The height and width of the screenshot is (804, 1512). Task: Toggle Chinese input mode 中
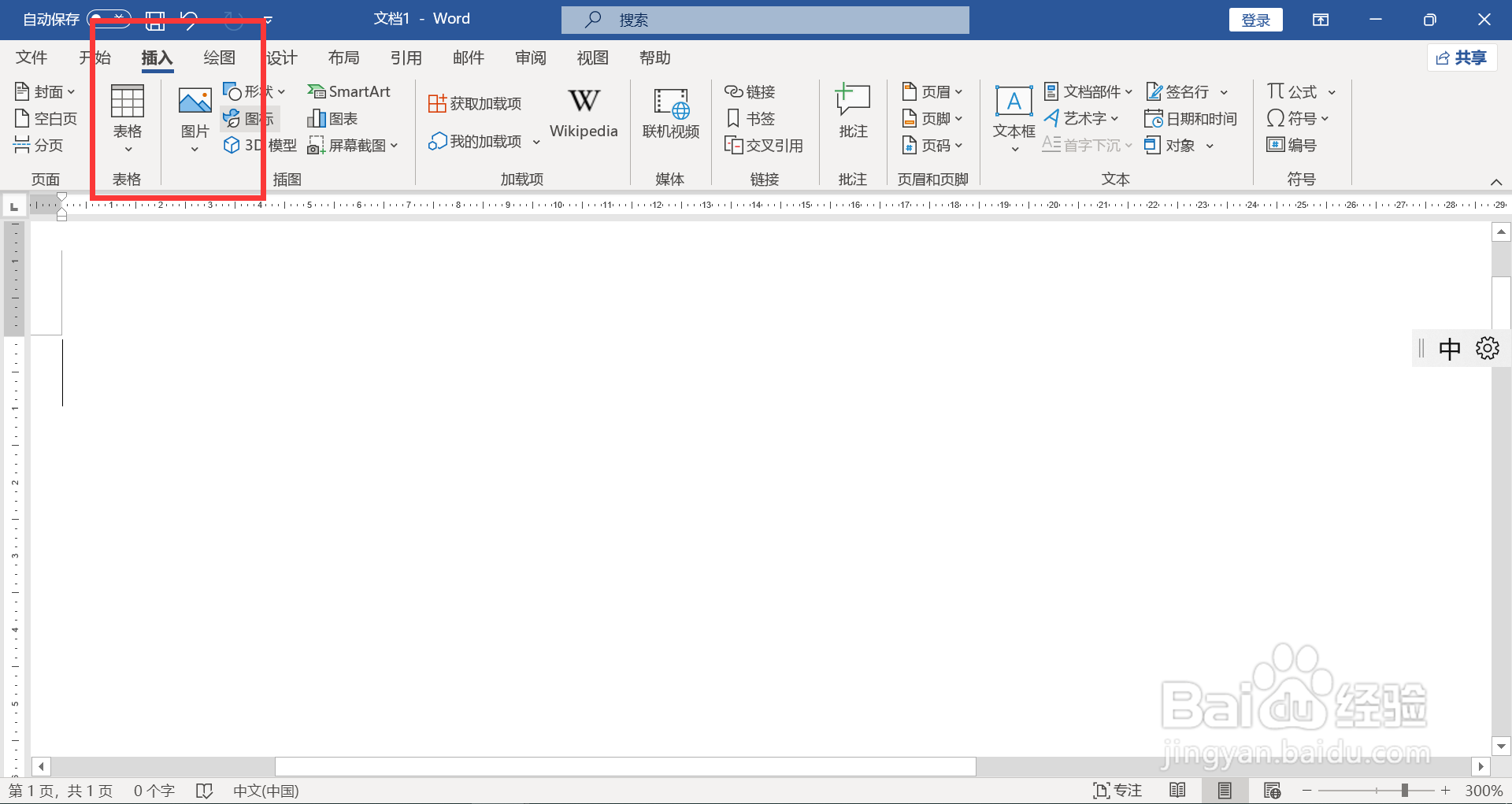coord(1449,348)
